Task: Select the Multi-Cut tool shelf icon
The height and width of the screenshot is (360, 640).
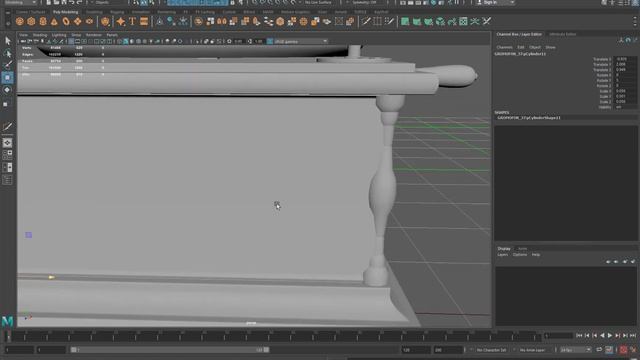Action: point(366,22)
